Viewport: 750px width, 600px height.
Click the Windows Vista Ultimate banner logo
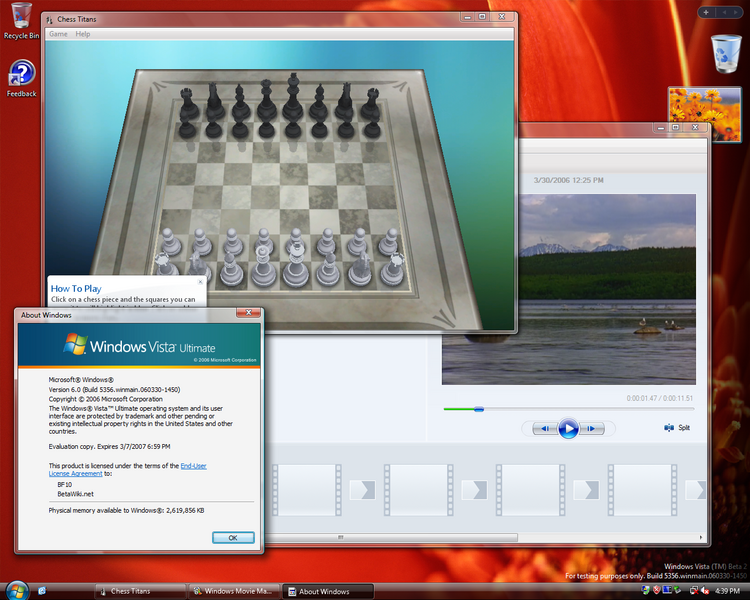click(x=139, y=345)
